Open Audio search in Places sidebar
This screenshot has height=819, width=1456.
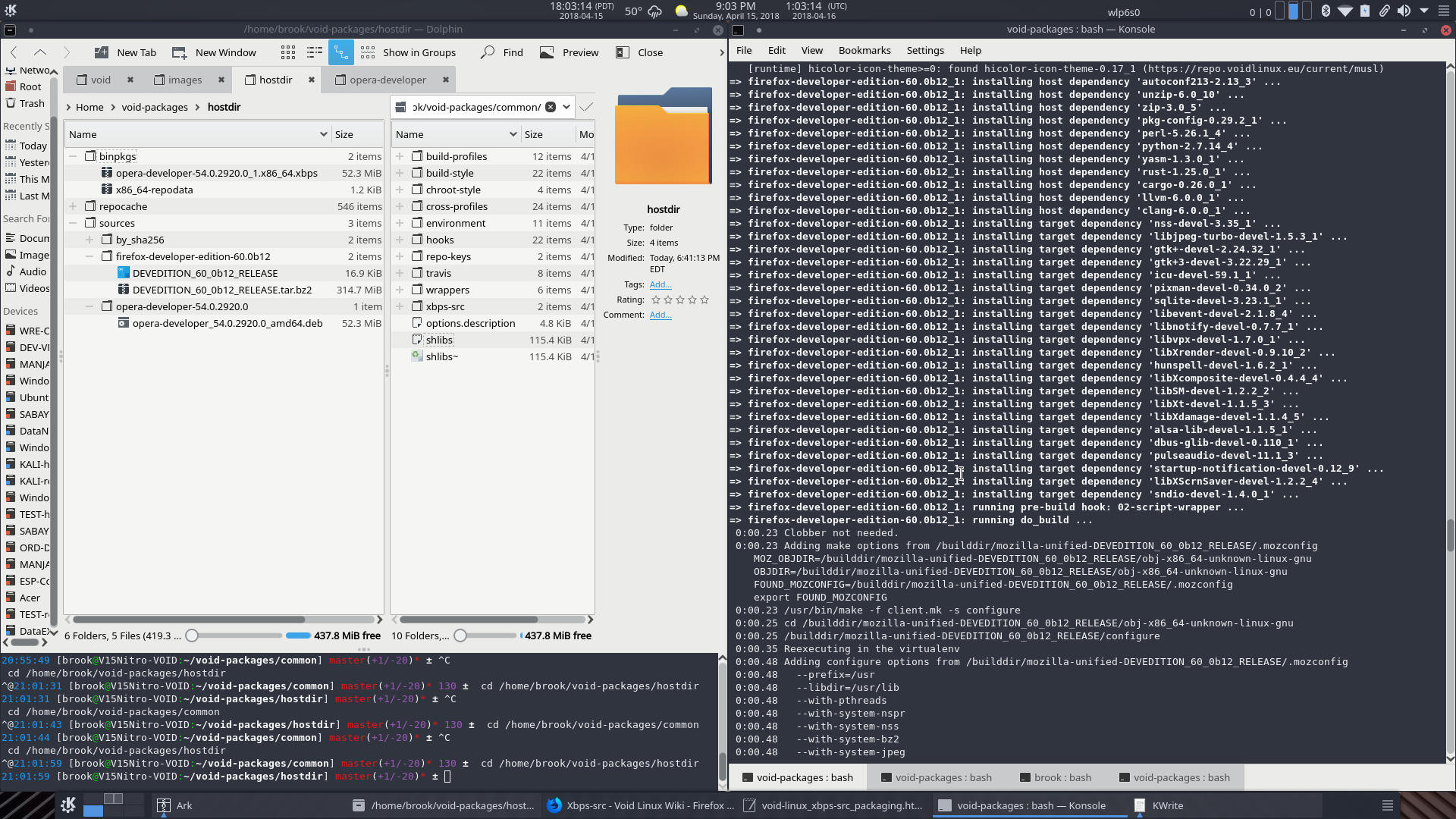[x=33, y=271]
